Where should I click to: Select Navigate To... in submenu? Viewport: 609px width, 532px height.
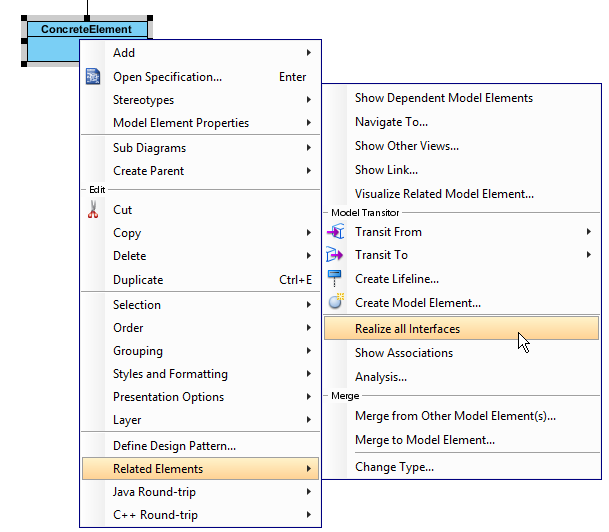[x=461, y=122]
